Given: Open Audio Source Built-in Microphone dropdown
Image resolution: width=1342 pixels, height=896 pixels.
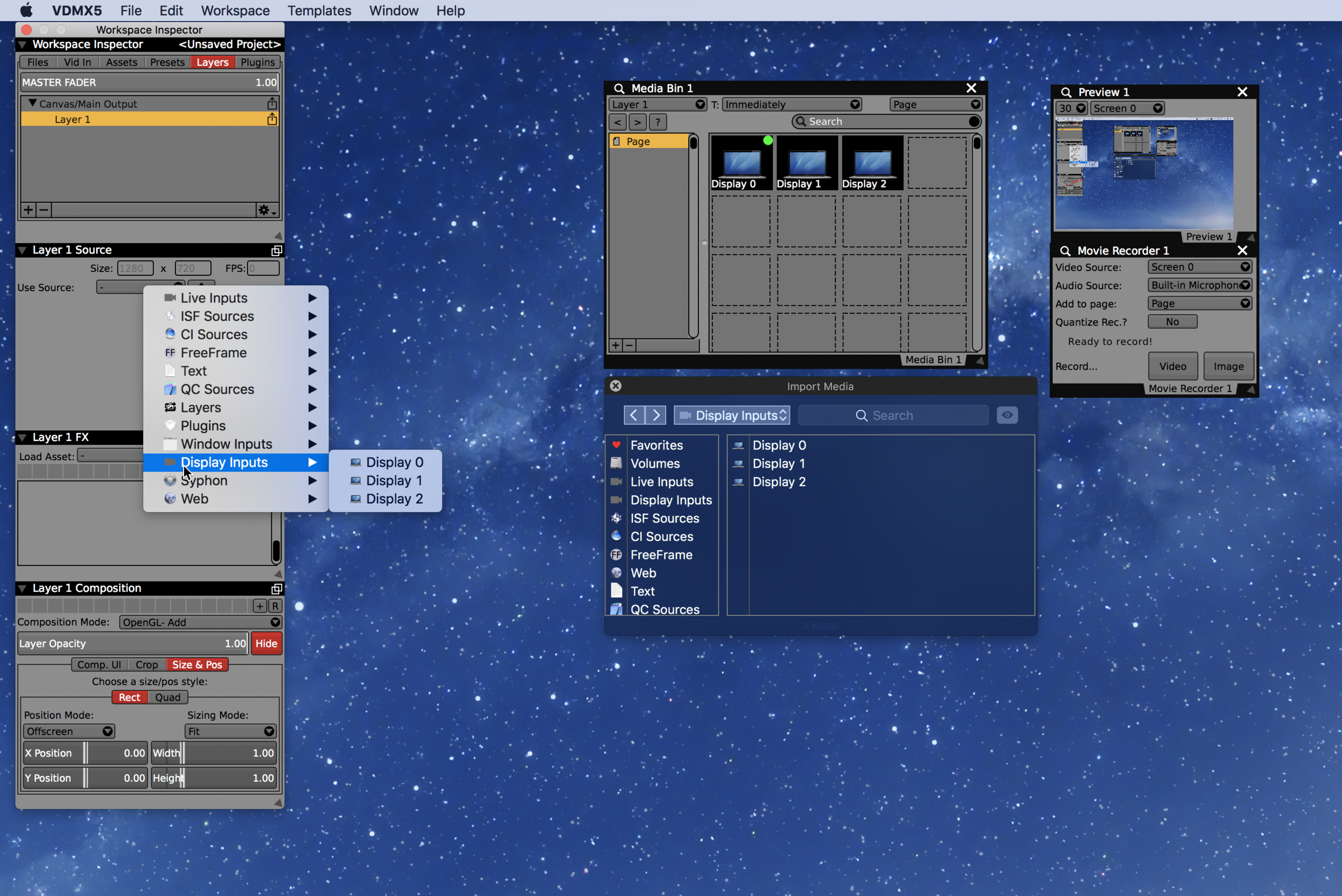Looking at the screenshot, I should point(1200,285).
